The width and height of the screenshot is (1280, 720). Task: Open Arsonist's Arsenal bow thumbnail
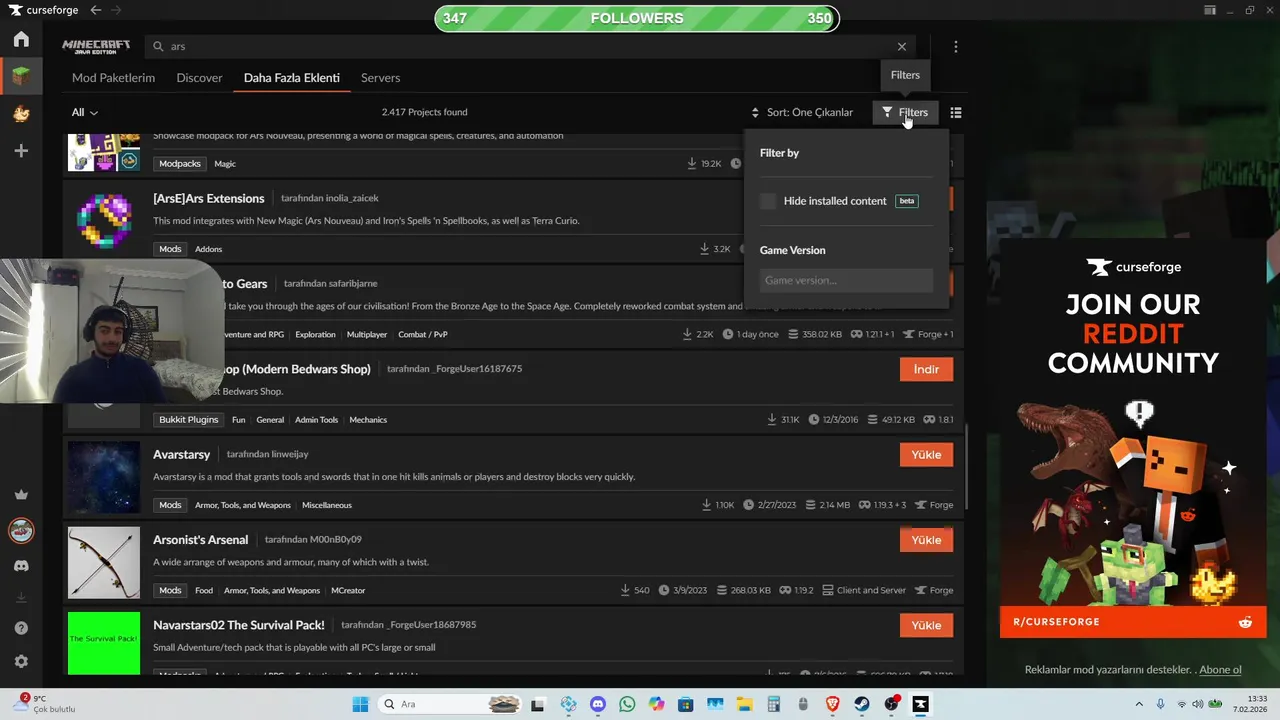[104, 563]
